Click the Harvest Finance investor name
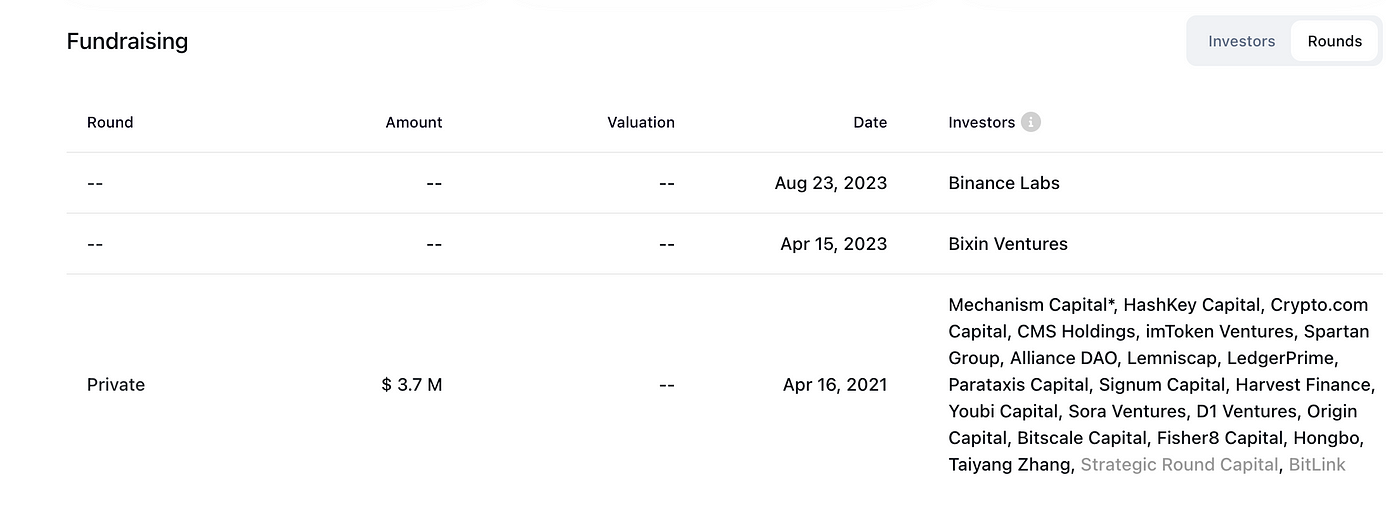 point(1303,384)
